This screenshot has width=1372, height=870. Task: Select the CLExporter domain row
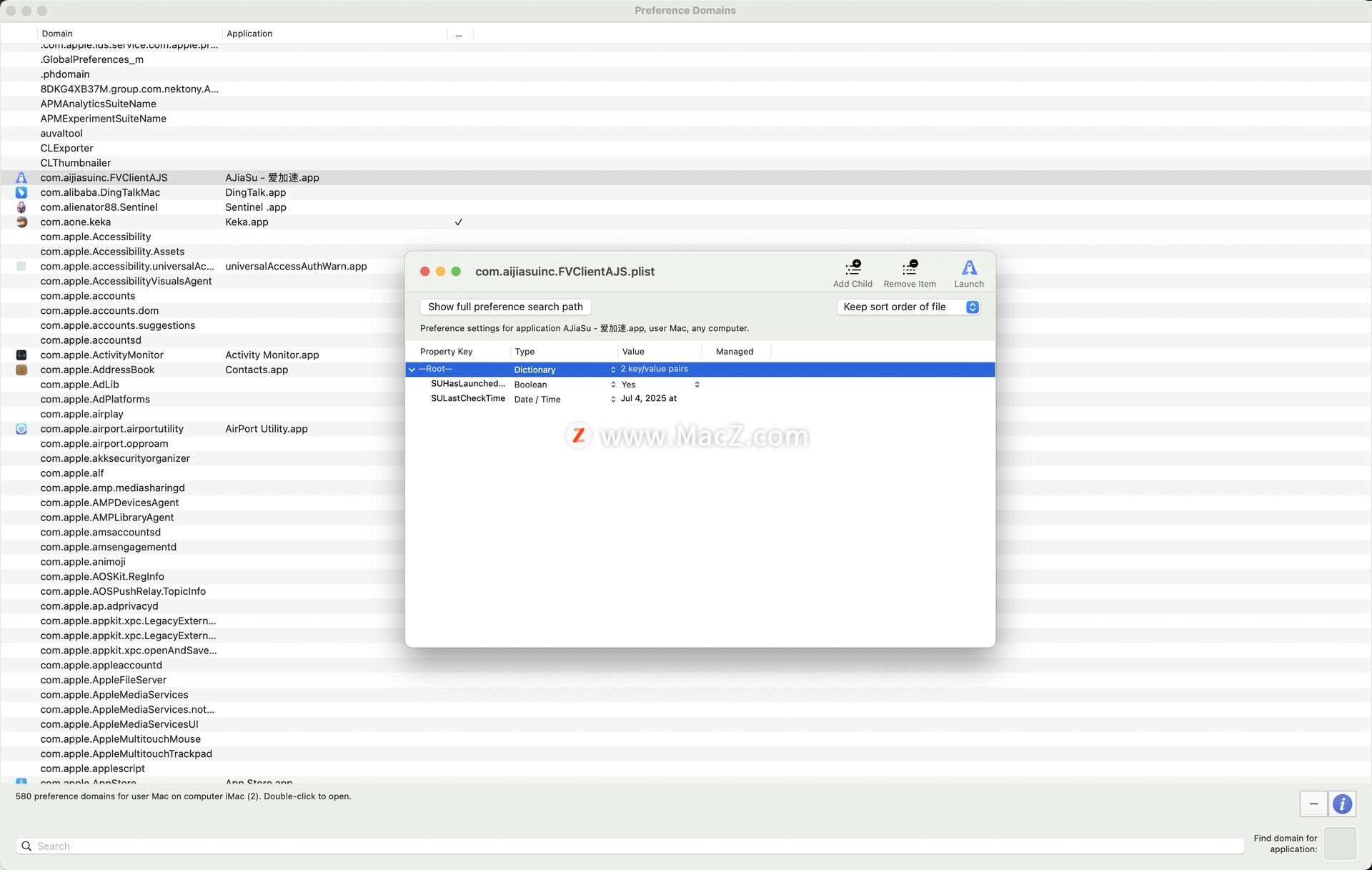pyautogui.click(x=686, y=149)
